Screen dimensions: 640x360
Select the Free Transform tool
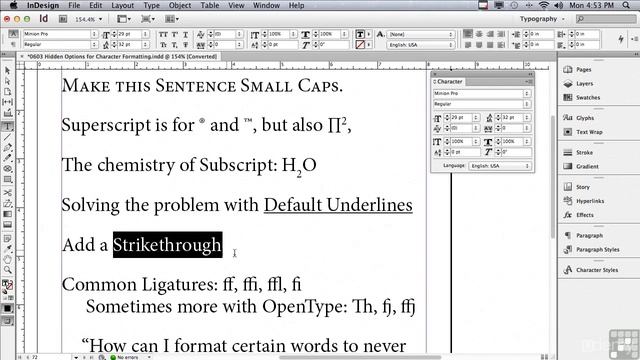[7, 203]
